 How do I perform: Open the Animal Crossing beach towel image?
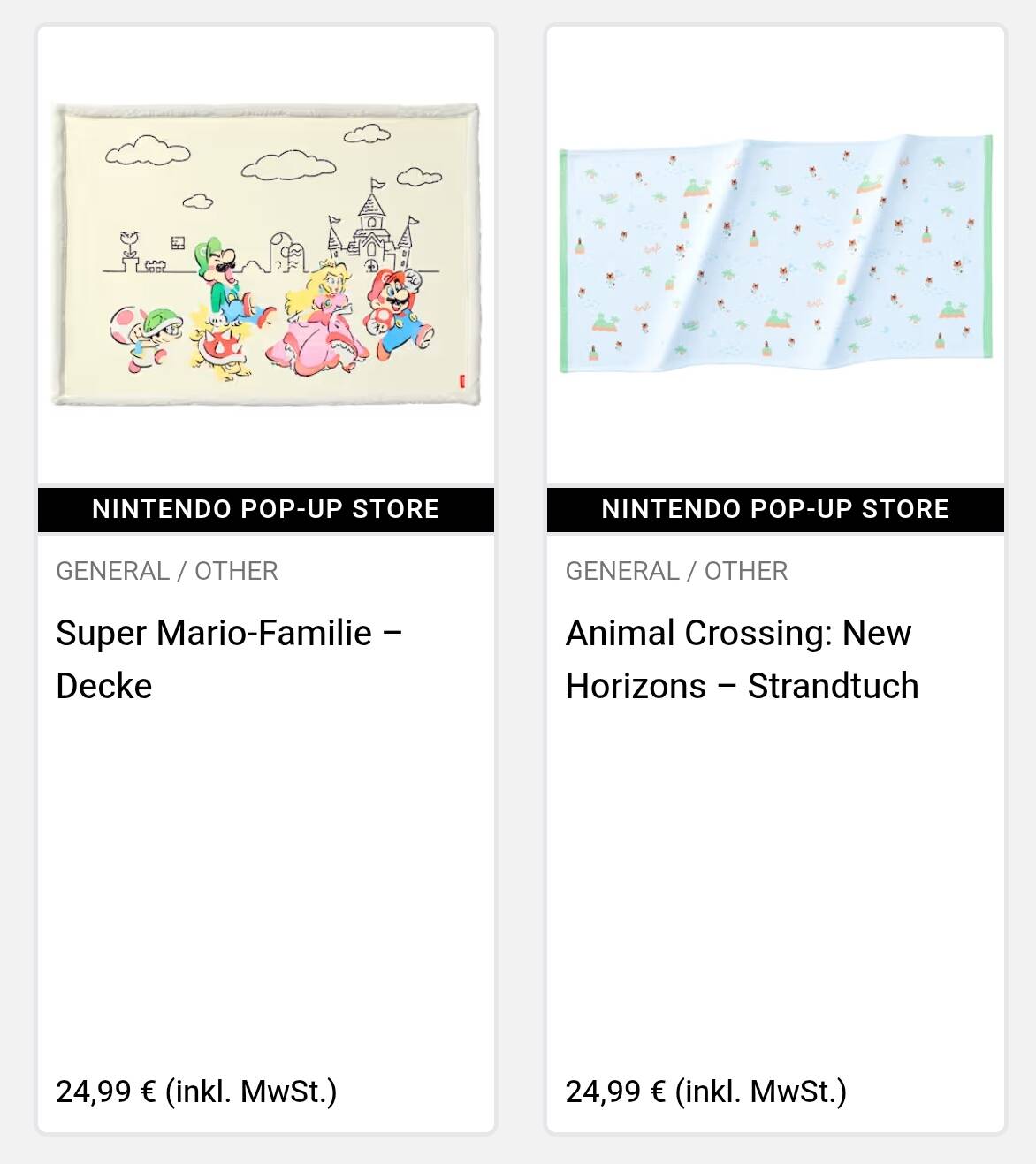tap(775, 255)
